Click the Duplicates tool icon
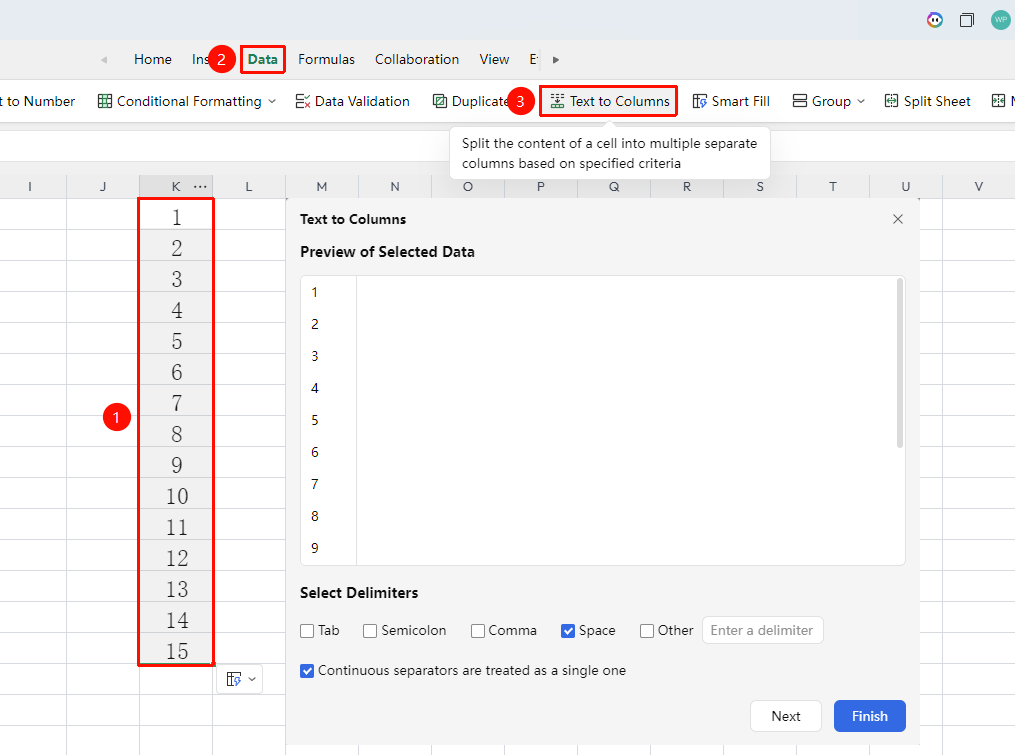 pos(440,101)
